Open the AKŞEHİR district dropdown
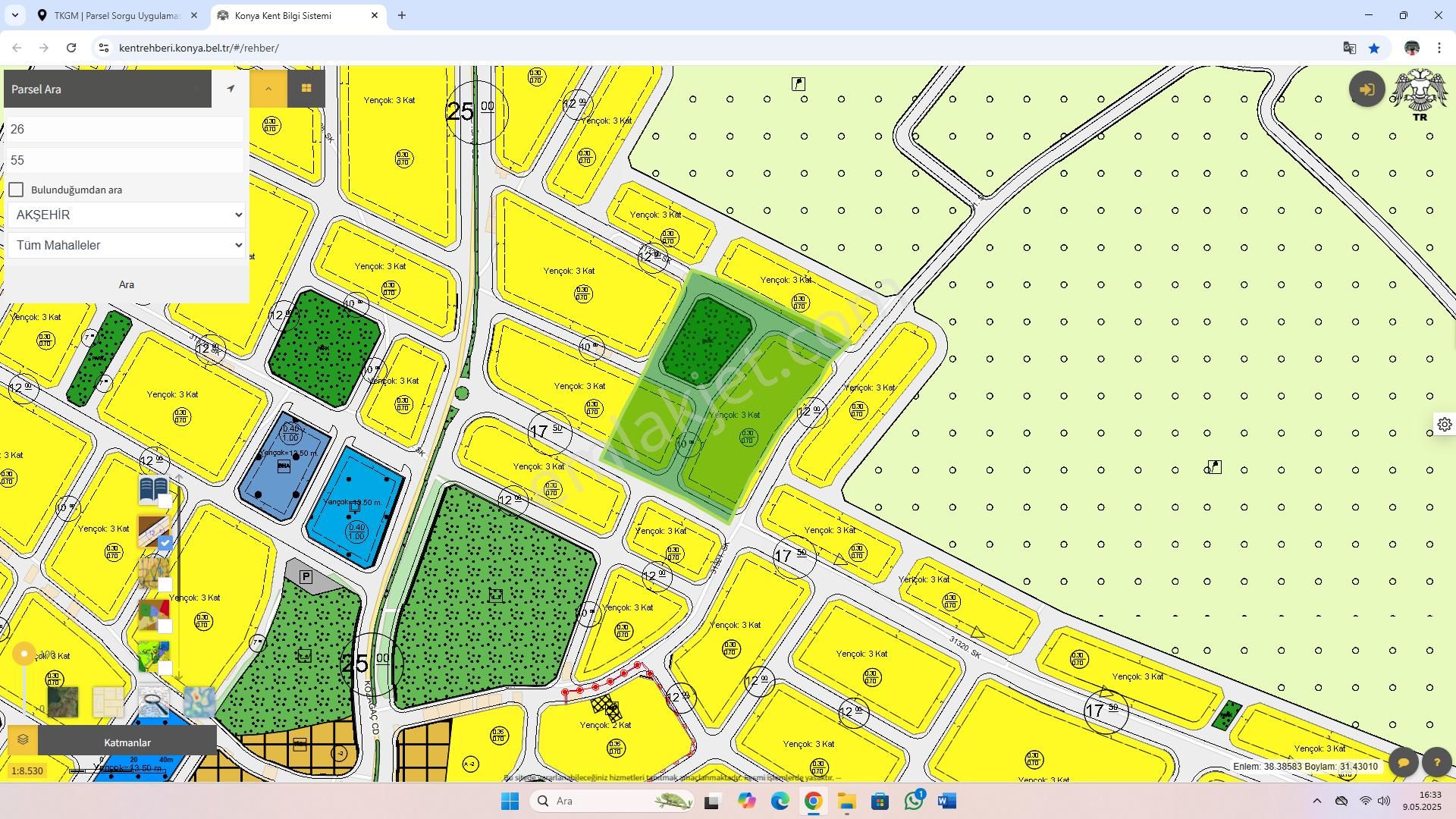1456x819 pixels. click(127, 215)
